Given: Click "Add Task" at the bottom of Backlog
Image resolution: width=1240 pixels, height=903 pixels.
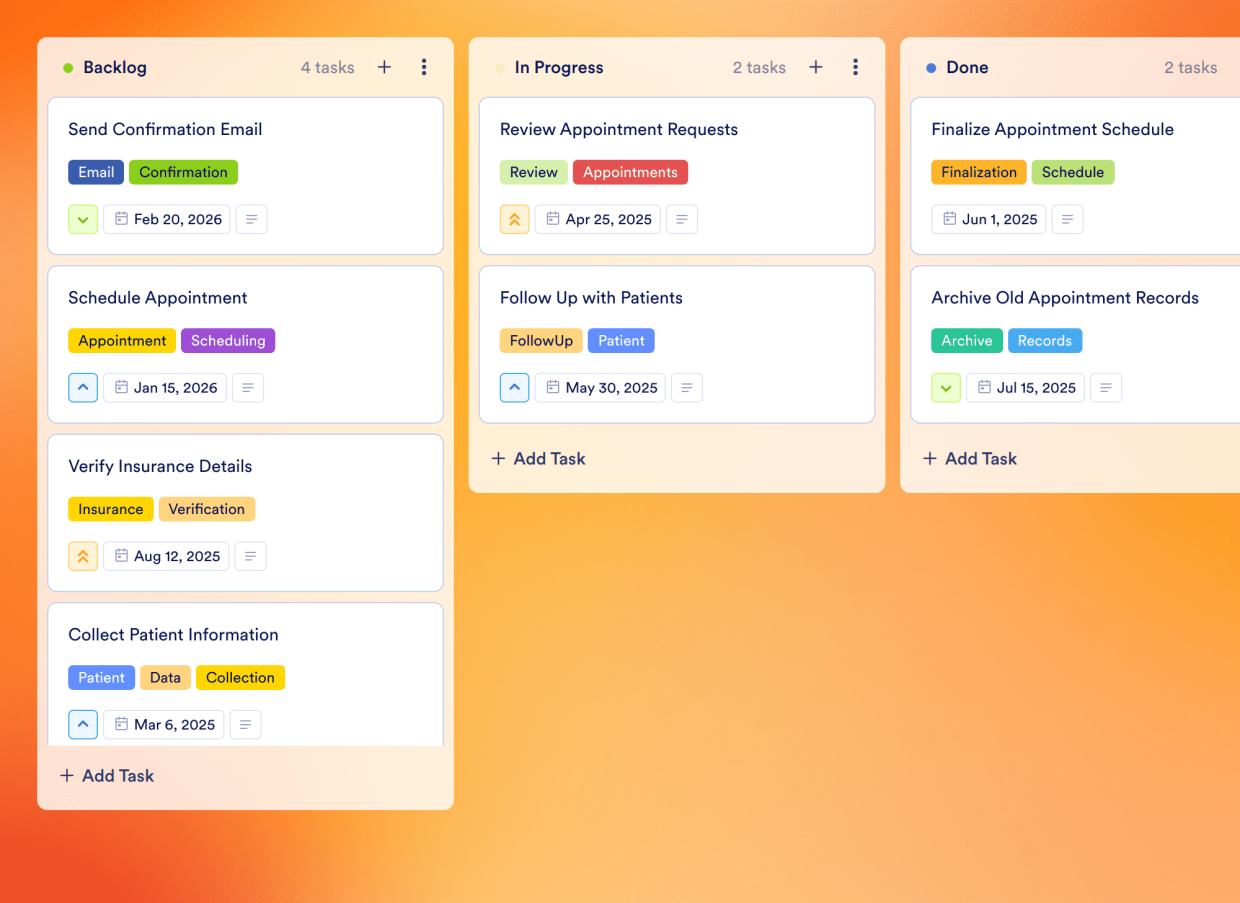Looking at the screenshot, I should (x=107, y=775).
